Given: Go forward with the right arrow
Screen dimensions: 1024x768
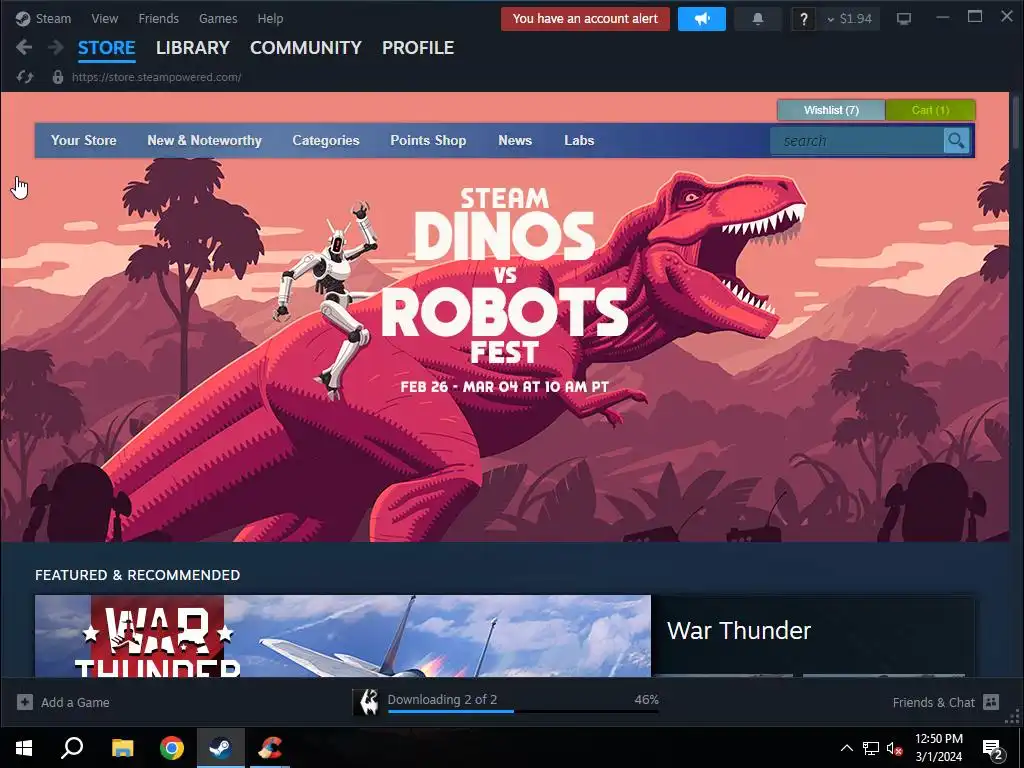Looking at the screenshot, I should (56, 47).
